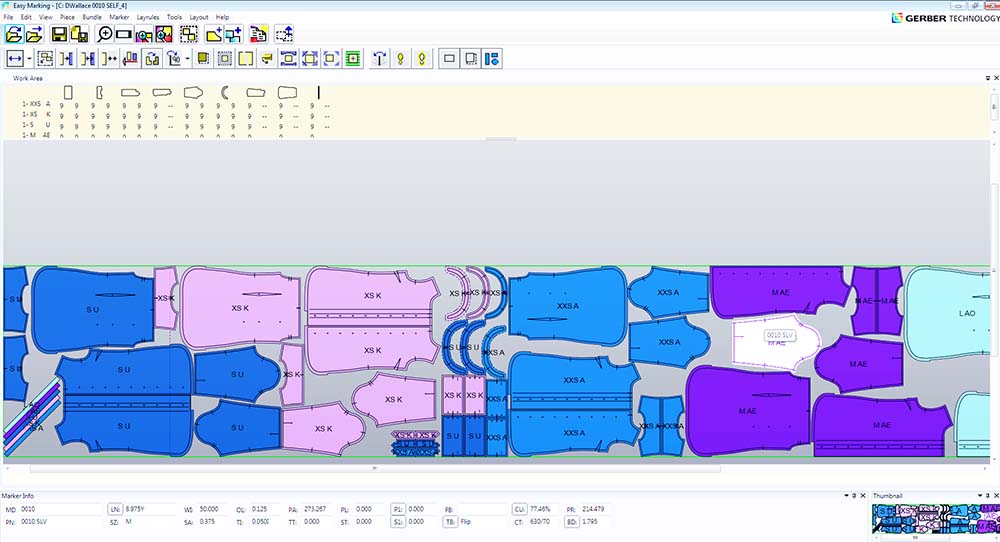1000x542 pixels.
Task: Open the Layrules menu
Action: click(x=149, y=17)
